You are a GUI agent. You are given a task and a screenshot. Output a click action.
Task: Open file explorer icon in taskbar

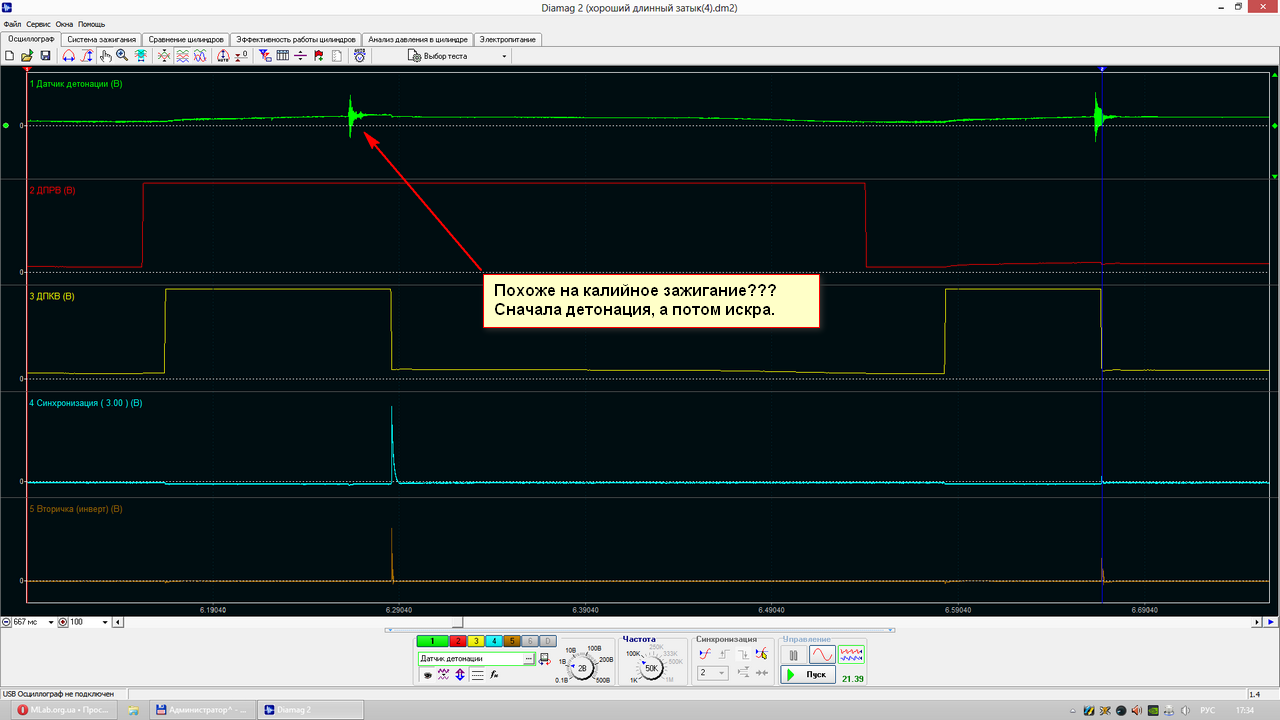pos(133,709)
